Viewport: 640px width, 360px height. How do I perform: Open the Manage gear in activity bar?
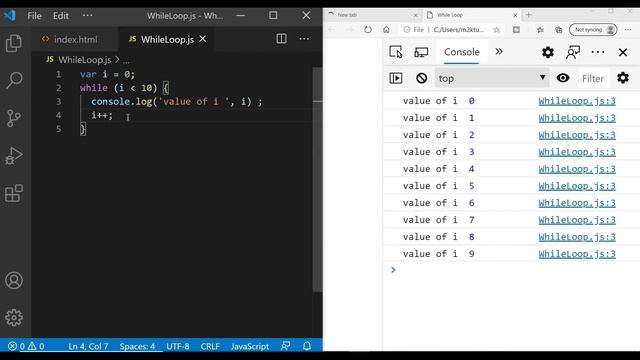point(14,317)
